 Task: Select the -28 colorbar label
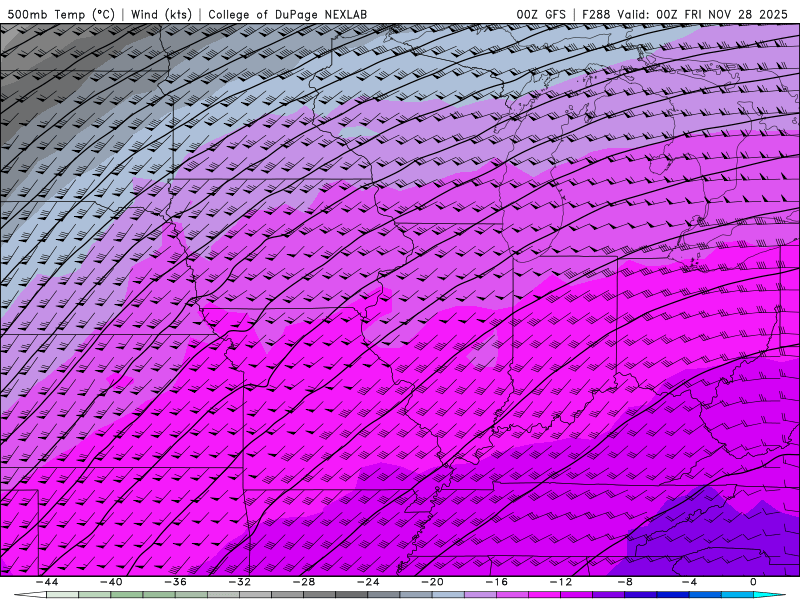[x=304, y=582]
